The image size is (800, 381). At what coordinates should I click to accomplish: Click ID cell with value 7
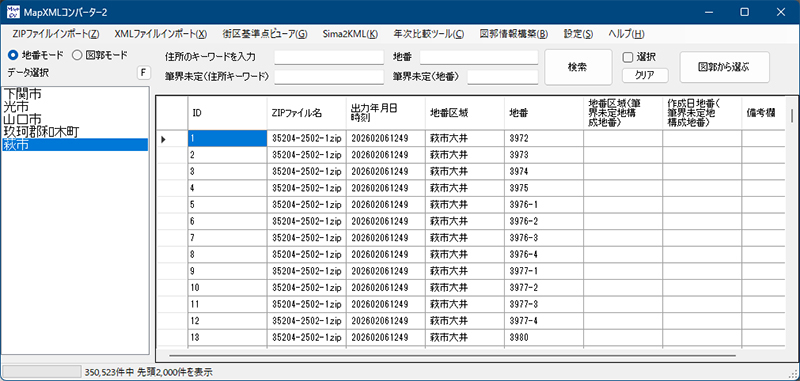227,238
